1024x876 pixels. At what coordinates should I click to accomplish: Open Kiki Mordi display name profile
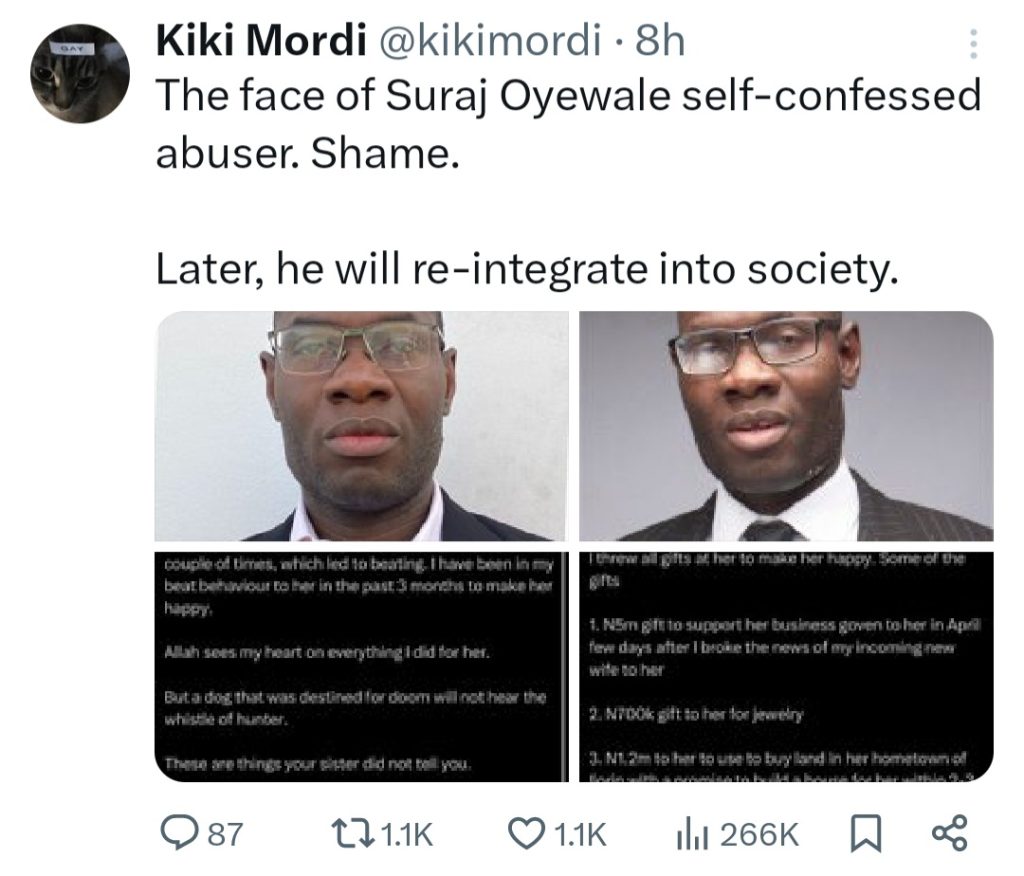click(261, 41)
